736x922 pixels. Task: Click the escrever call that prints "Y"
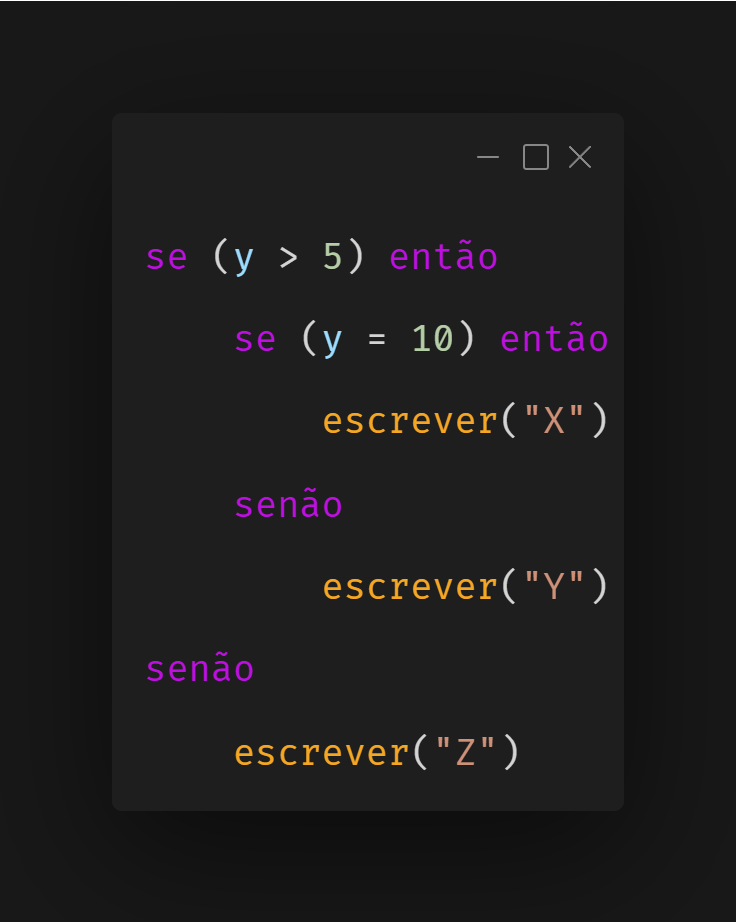pyautogui.click(x=410, y=587)
